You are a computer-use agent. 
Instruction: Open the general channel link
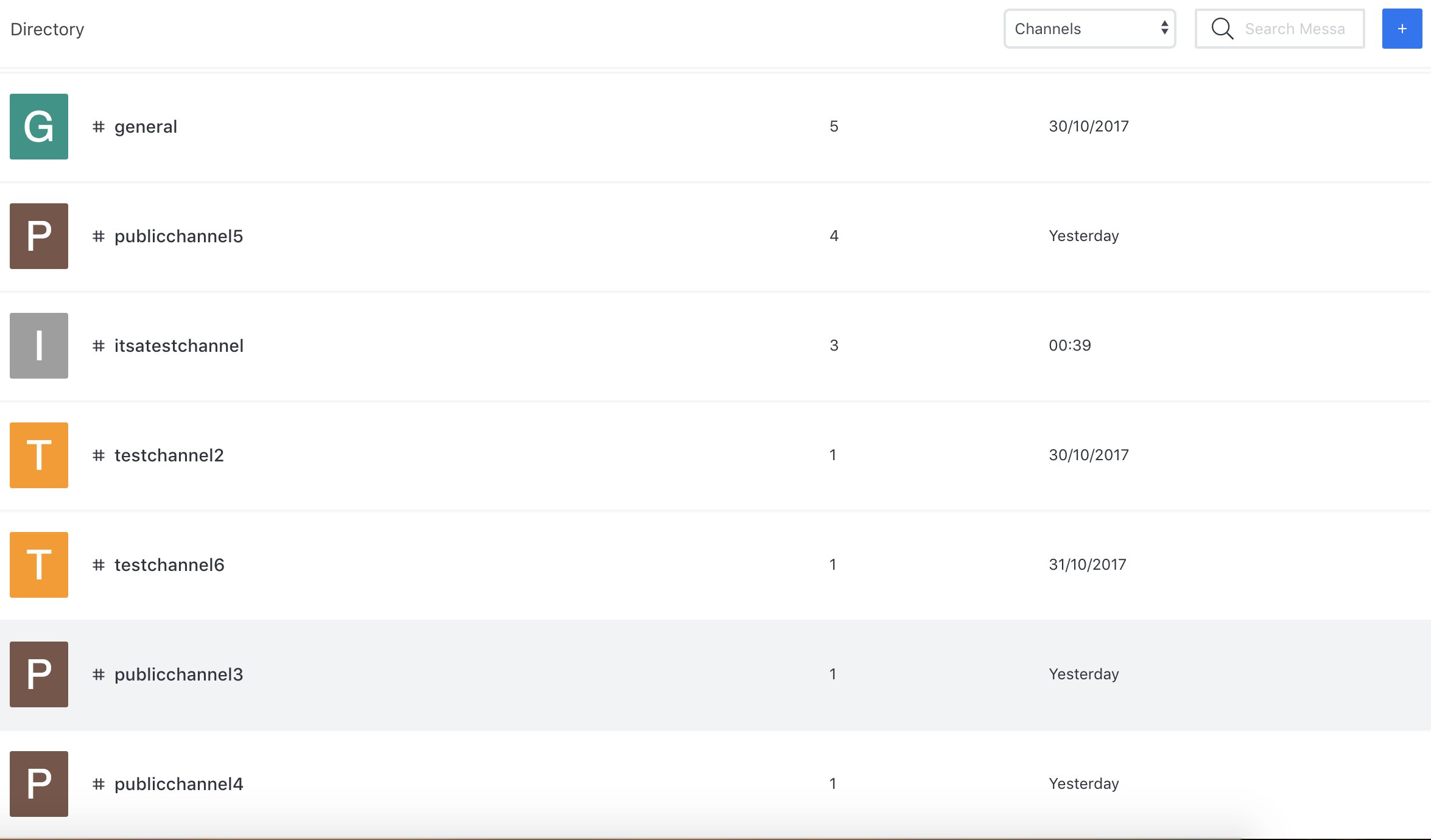[x=146, y=127]
